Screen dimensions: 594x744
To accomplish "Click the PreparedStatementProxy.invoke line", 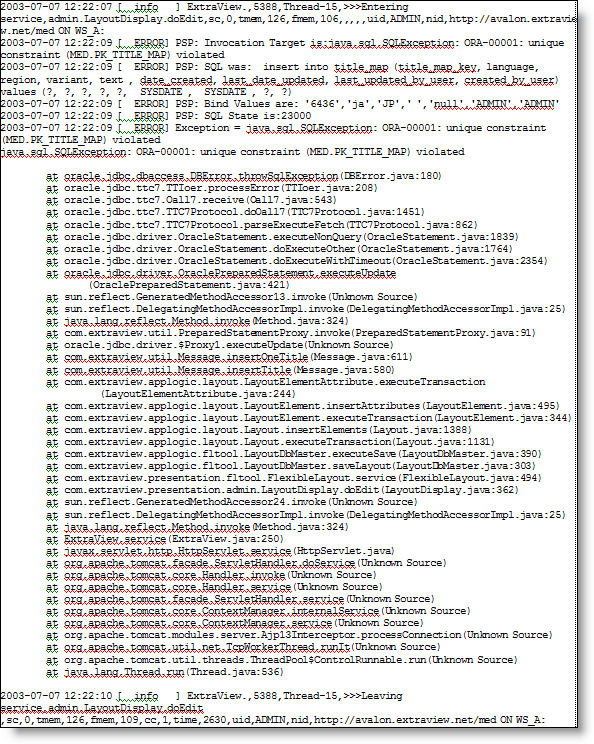I will click(x=291, y=333).
